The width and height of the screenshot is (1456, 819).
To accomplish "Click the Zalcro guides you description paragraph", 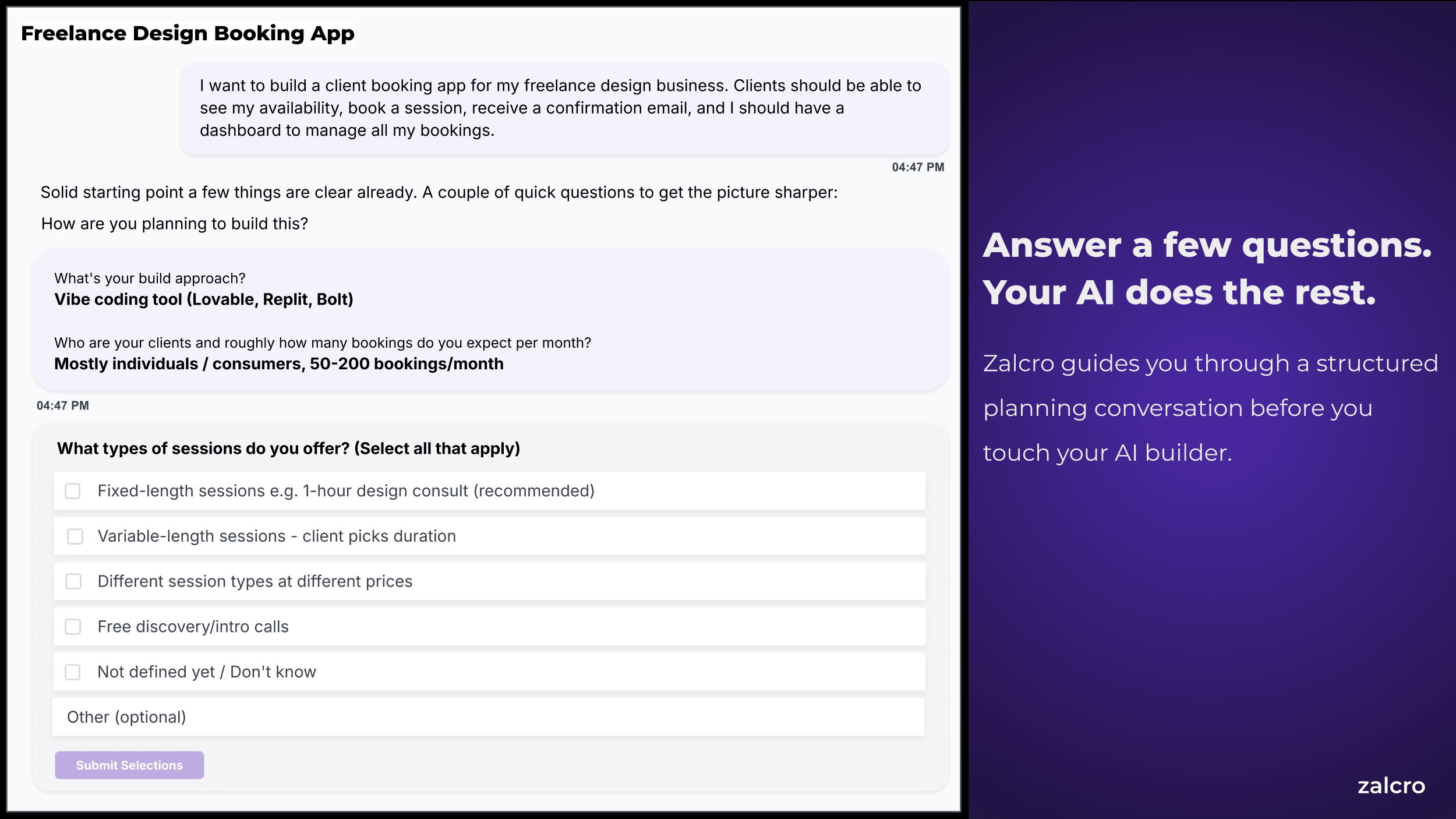I will [x=1210, y=408].
